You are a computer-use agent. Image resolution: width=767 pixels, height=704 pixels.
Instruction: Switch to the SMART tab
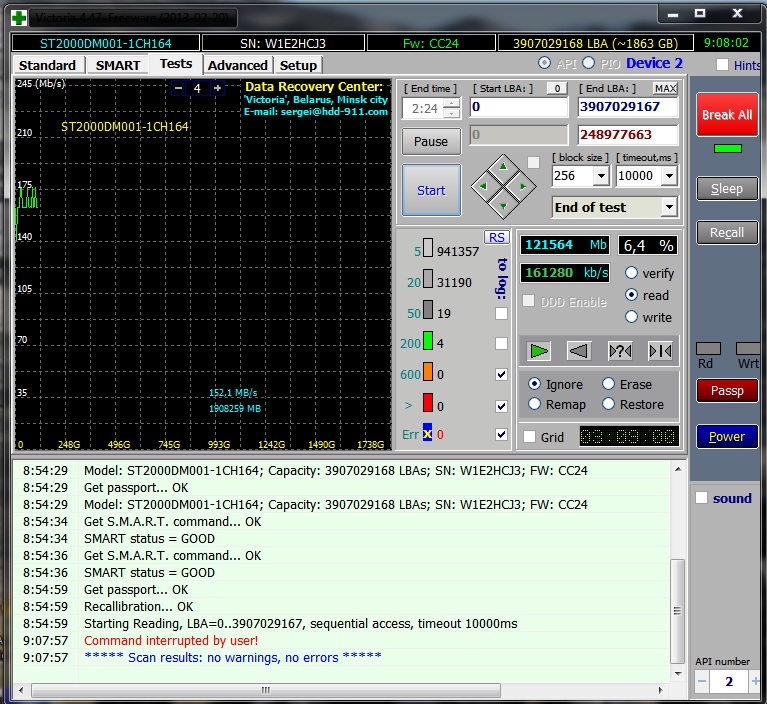point(118,65)
